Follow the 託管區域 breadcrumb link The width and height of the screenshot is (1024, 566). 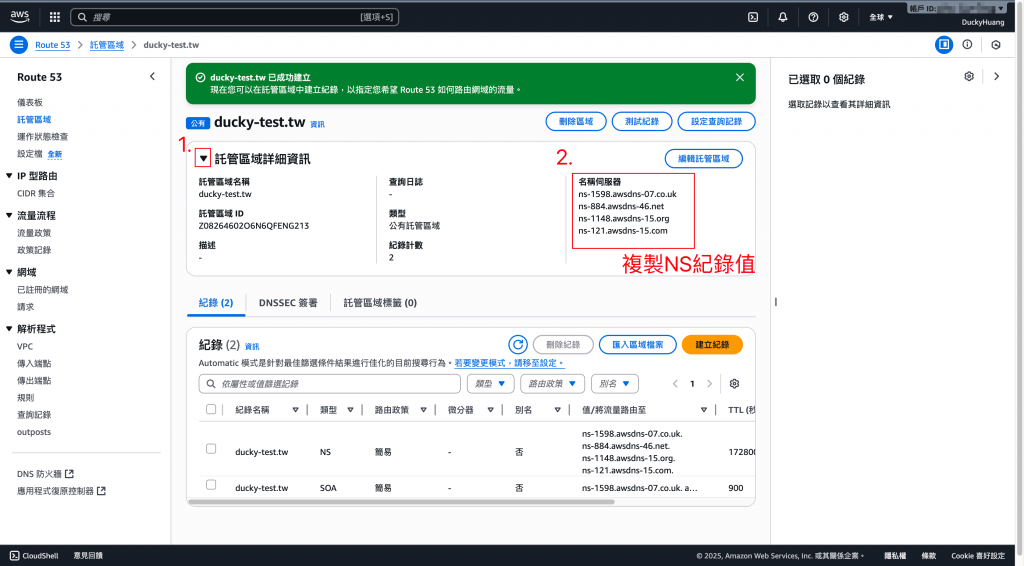106,45
